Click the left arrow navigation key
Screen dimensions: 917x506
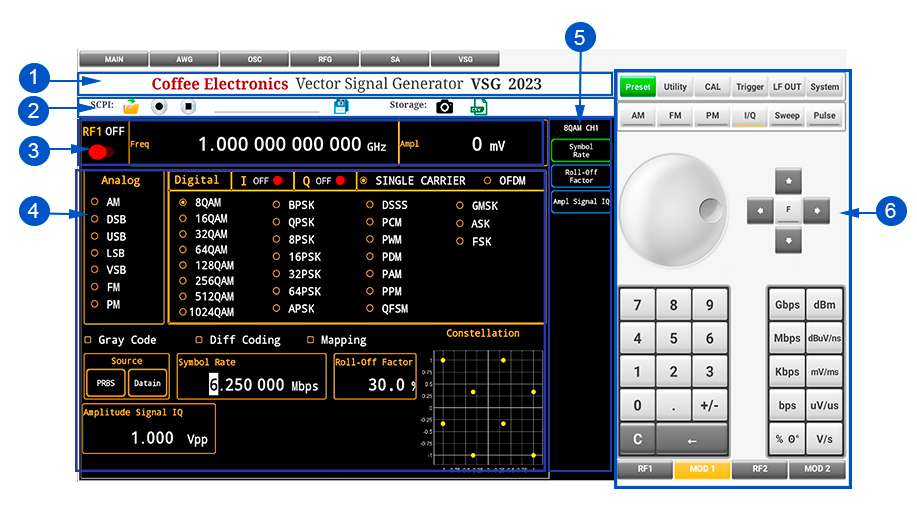click(760, 211)
